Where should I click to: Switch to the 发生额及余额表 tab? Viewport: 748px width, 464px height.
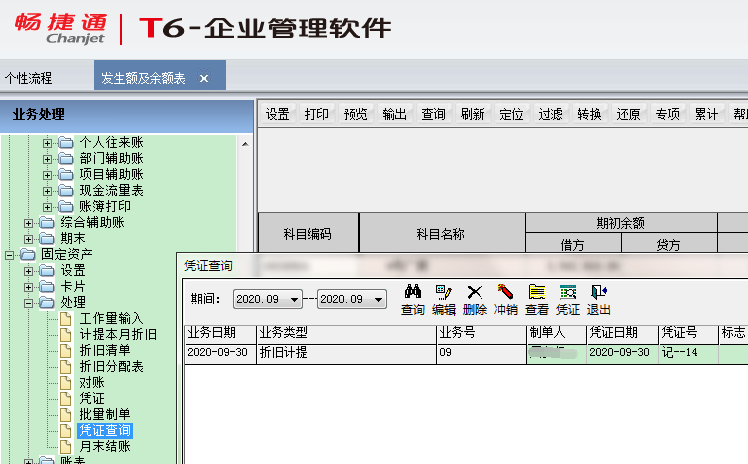coord(143,78)
